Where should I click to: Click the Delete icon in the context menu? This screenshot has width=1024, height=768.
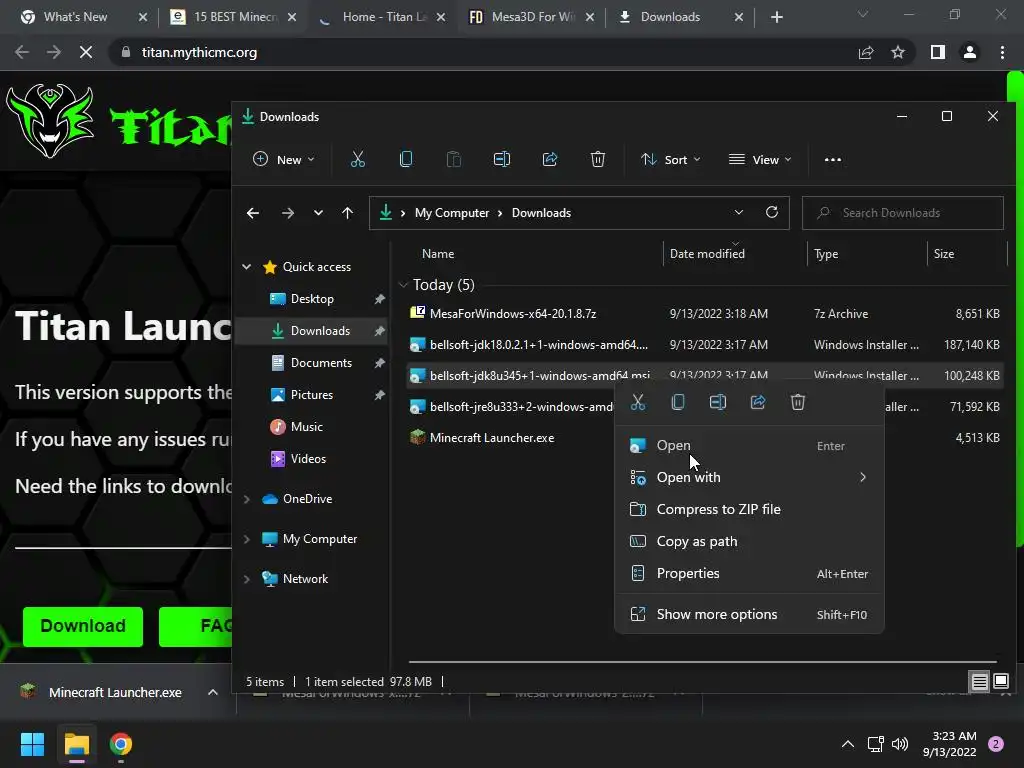tap(797, 402)
